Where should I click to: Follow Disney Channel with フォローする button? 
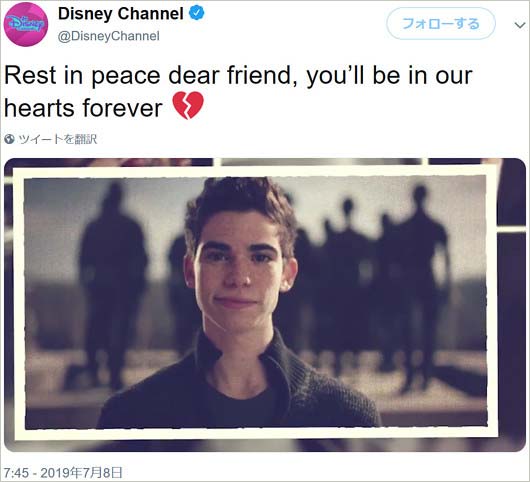pos(441,24)
